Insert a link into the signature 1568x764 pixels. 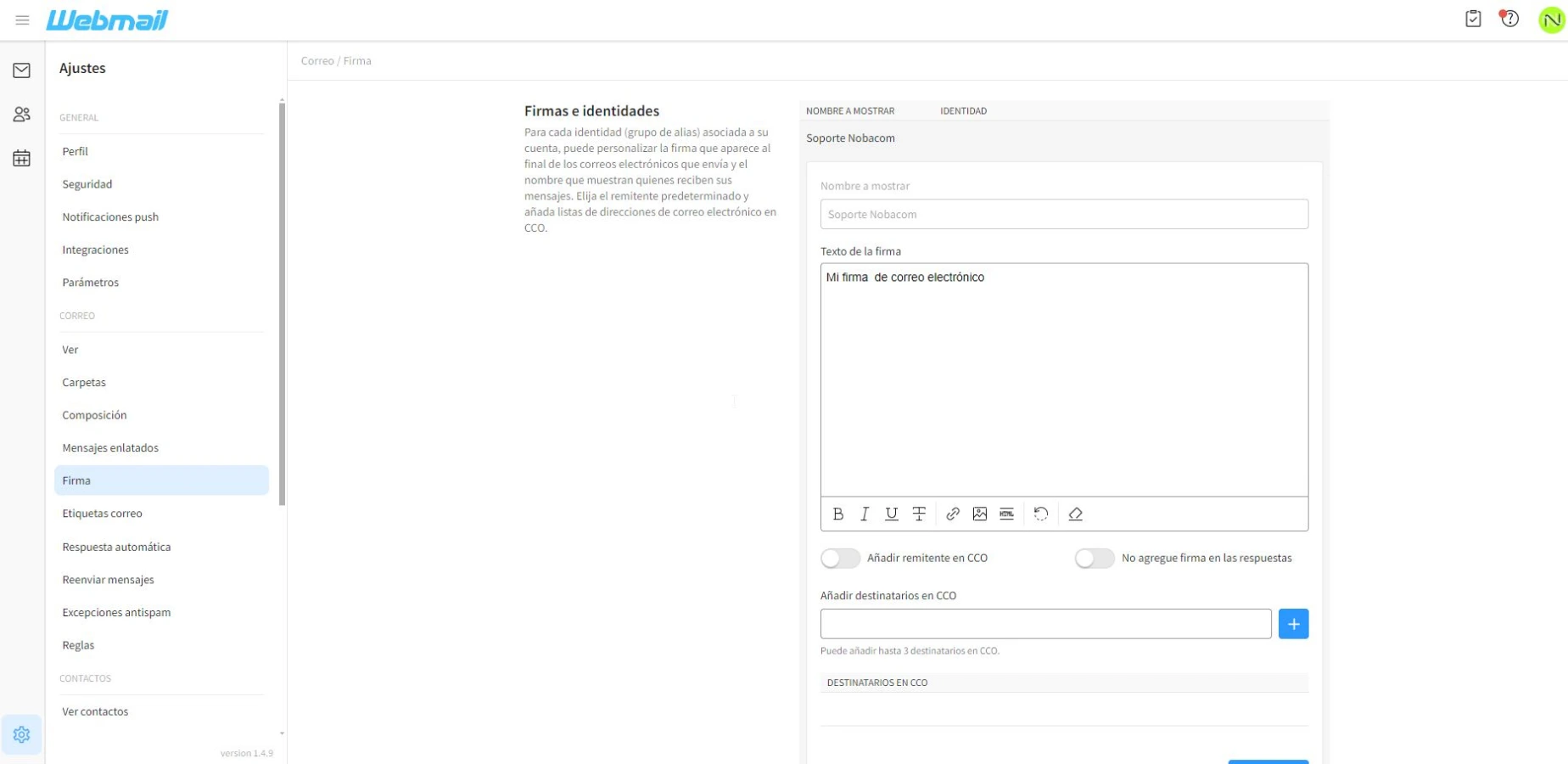(x=953, y=514)
